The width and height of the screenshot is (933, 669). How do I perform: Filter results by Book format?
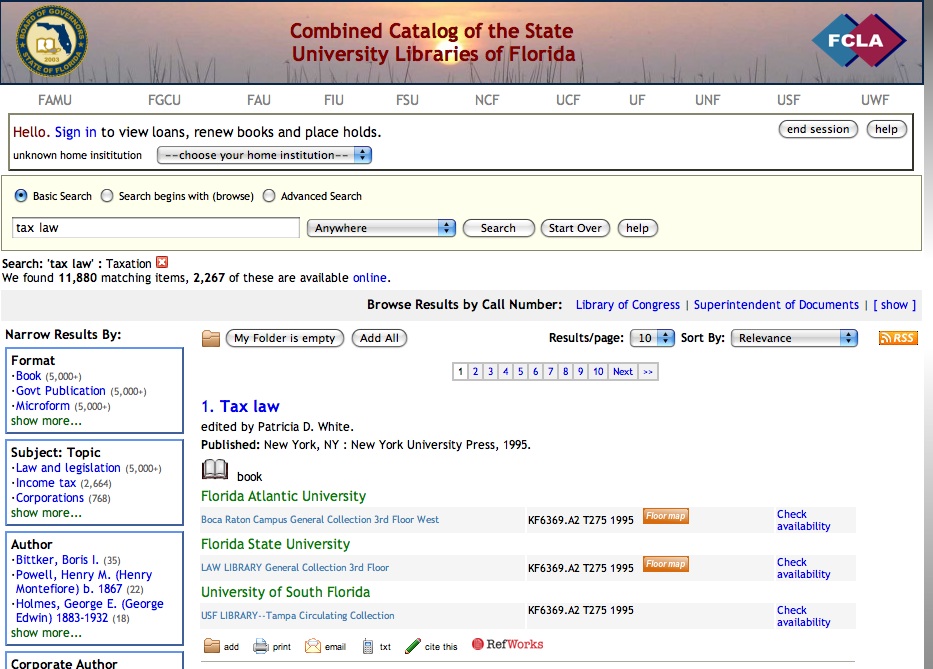pyautogui.click(x=29, y=376)
